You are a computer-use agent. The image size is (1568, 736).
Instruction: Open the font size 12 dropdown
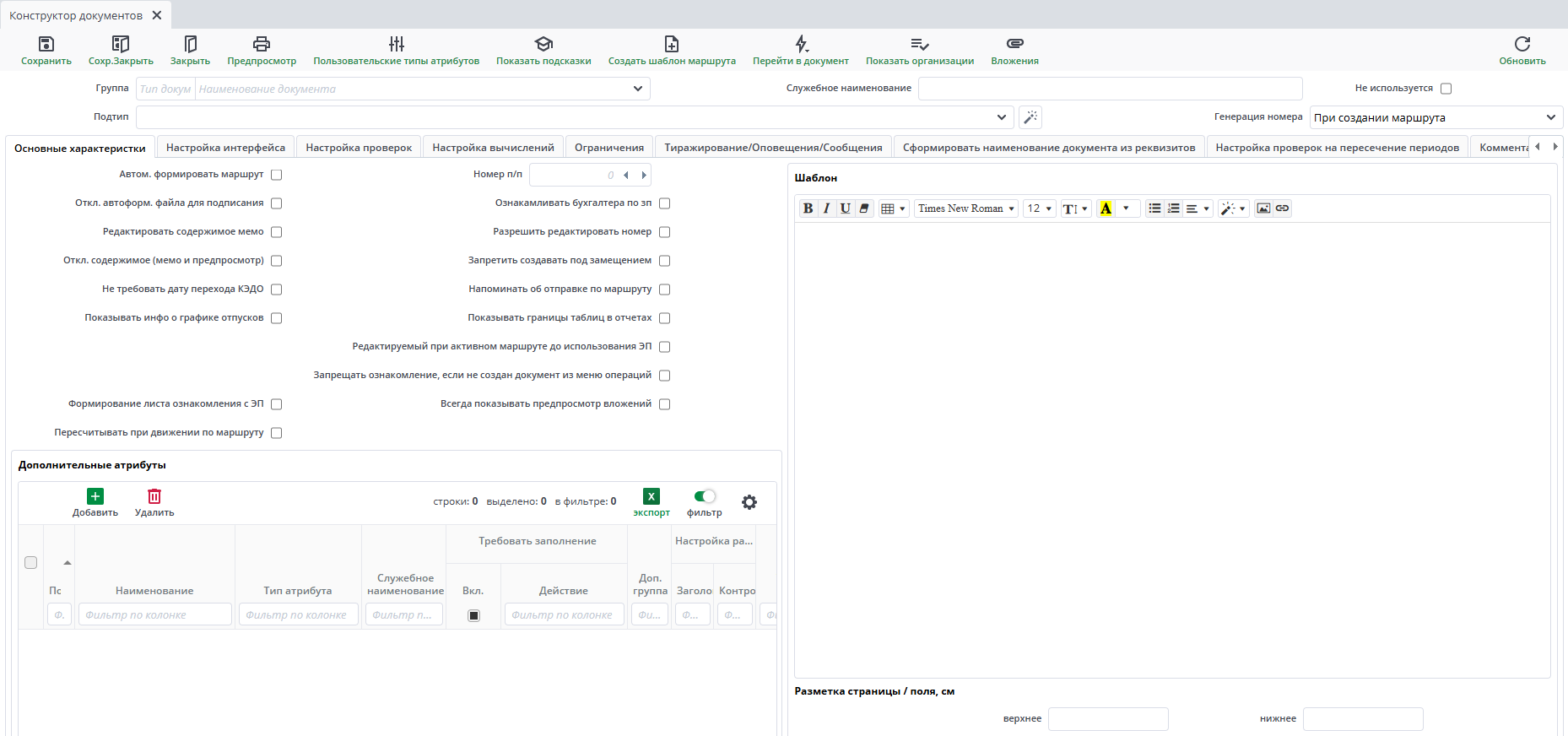pyautogui.click(x=1039, y=208)
